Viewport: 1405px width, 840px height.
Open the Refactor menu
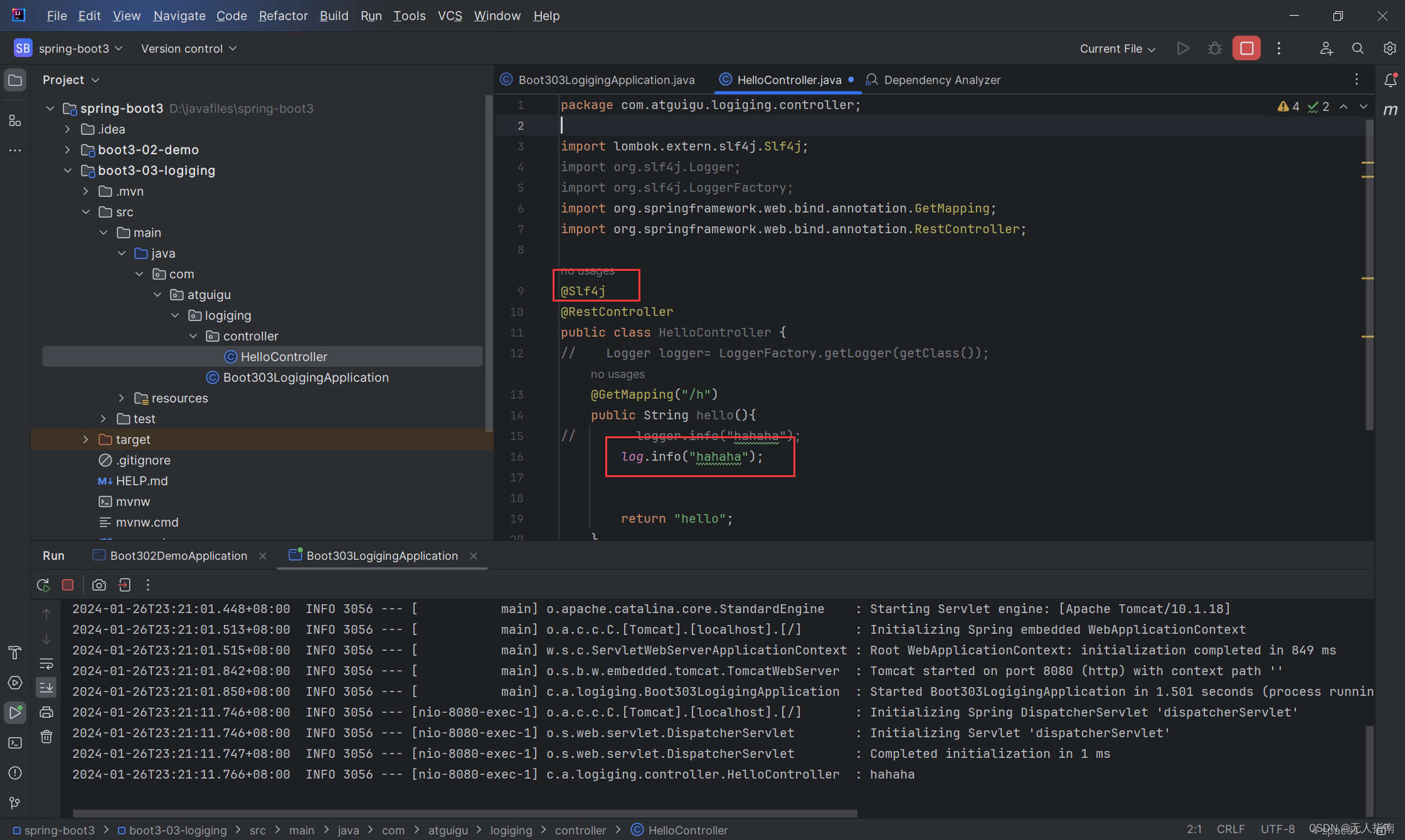[283, 16]
